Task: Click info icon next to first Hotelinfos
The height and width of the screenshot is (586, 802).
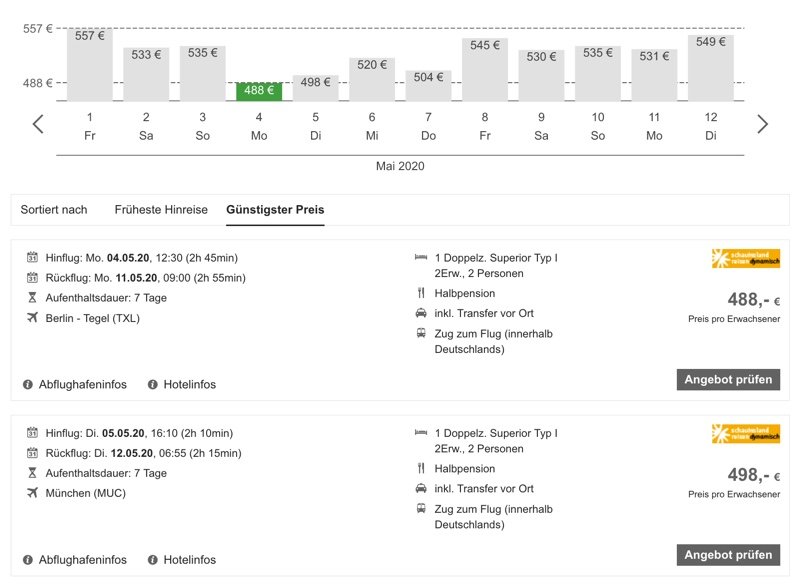Action: (153, 384)
